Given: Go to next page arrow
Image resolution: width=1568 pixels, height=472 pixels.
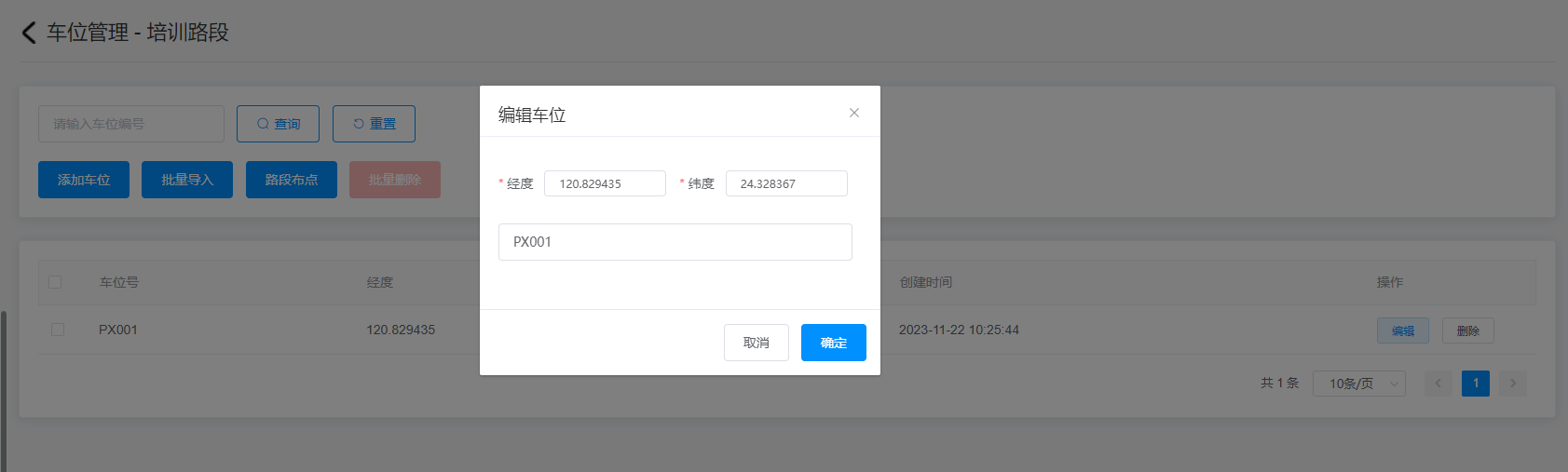Looking at the screenshot, I should click(x=1512, y=384).
